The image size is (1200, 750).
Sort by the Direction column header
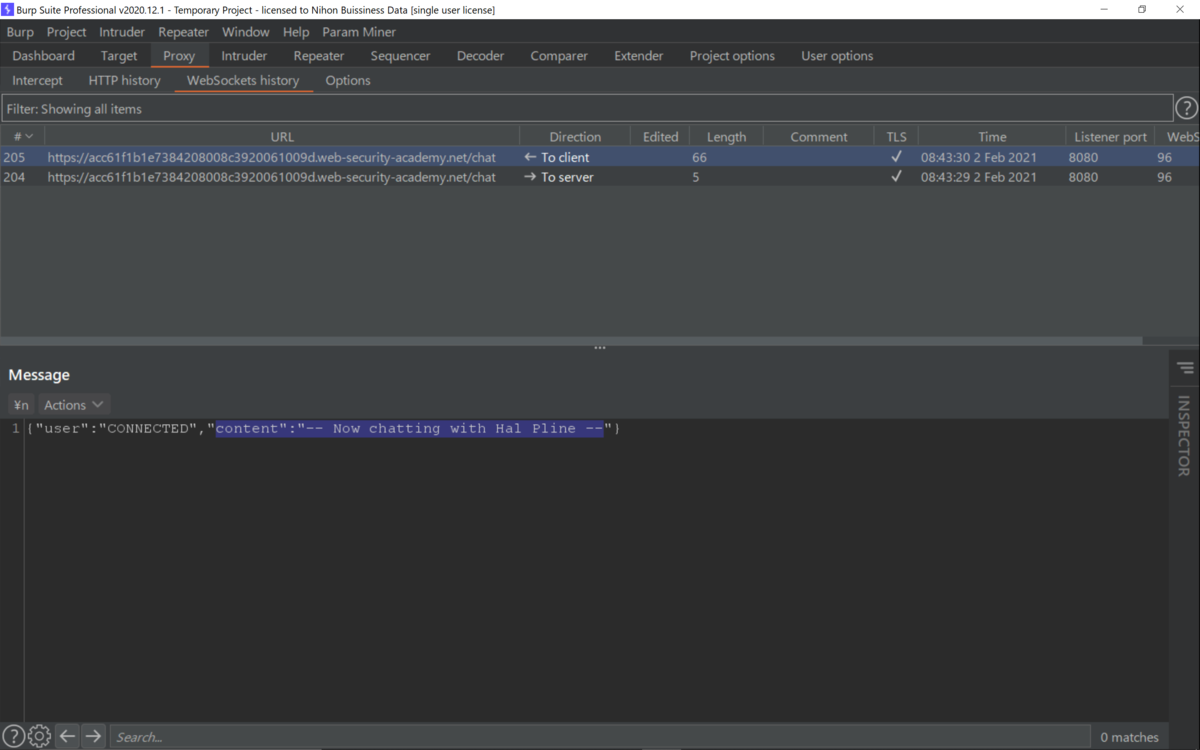click(575, 137)
